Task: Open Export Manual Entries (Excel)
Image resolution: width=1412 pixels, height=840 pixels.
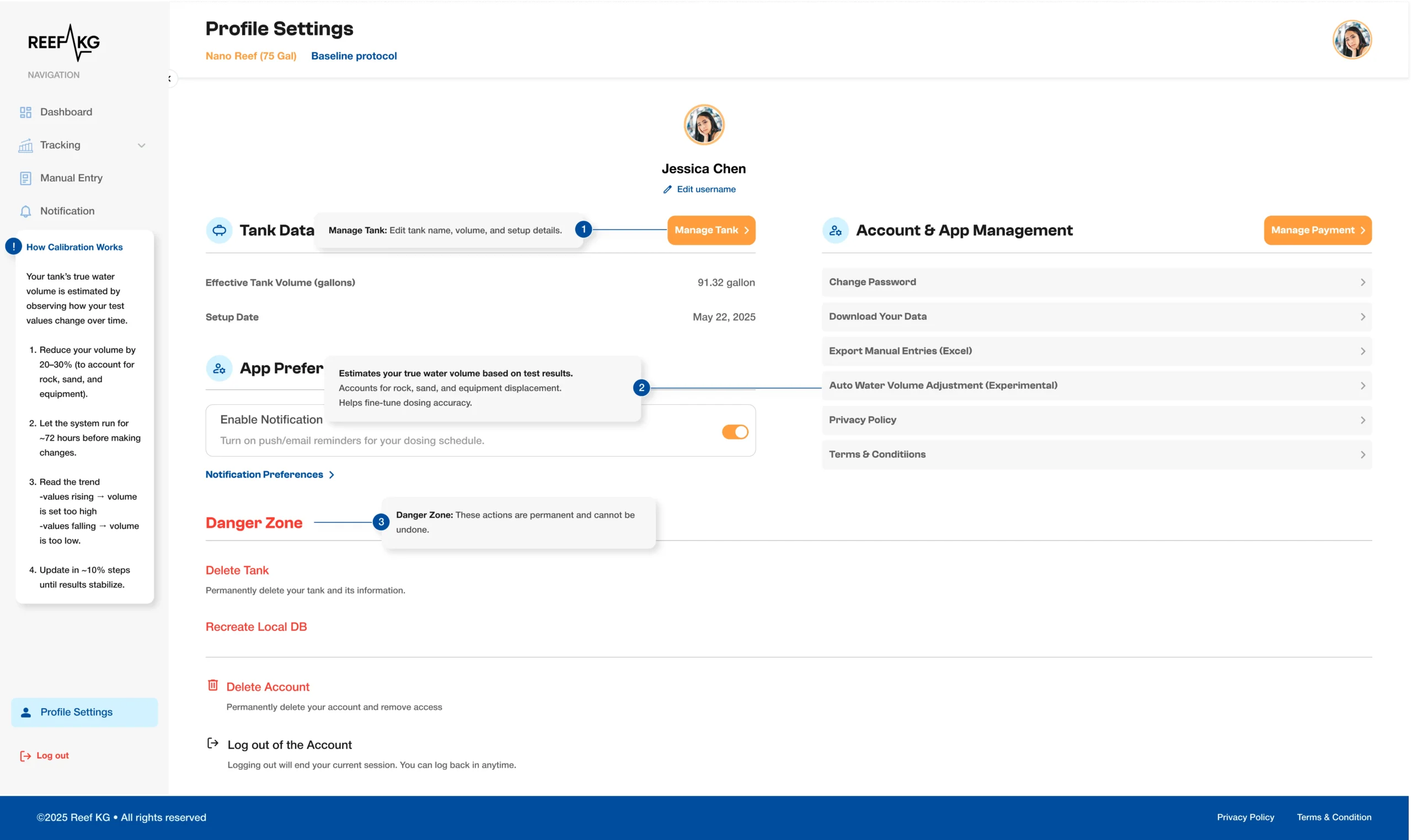Action: coord(1096,351)
